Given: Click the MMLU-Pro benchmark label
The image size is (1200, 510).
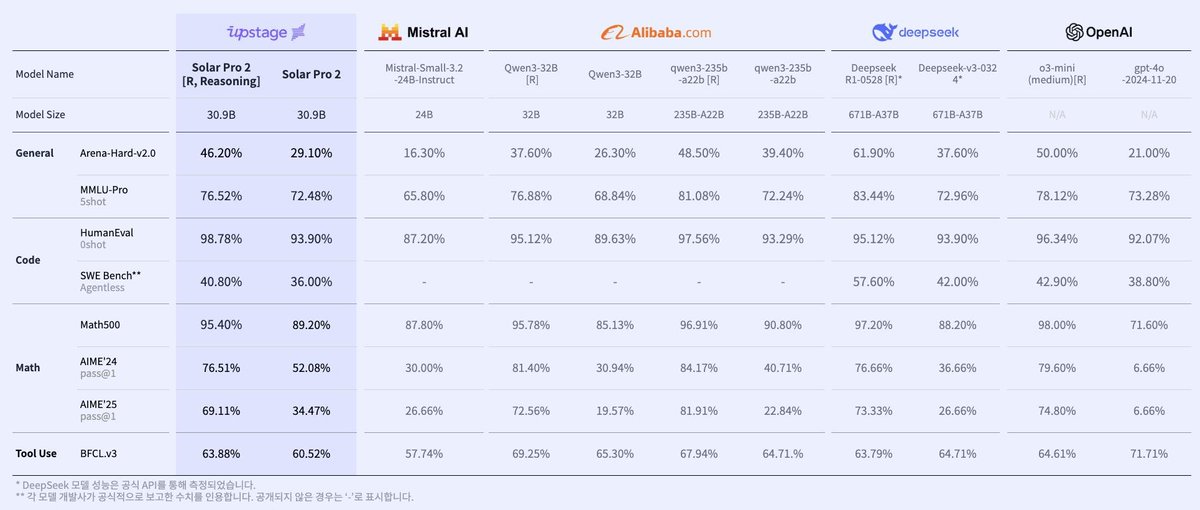Looking at the screenshot, I should [104, 189].
